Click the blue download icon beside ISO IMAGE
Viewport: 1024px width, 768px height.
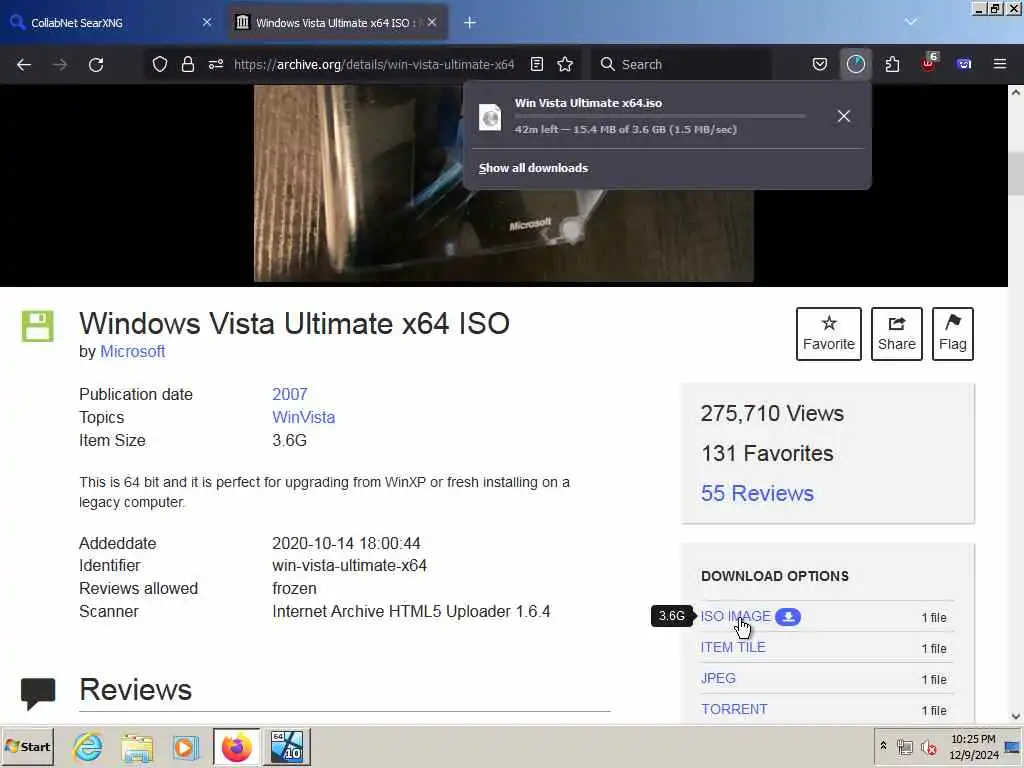[x=788, y=616]
